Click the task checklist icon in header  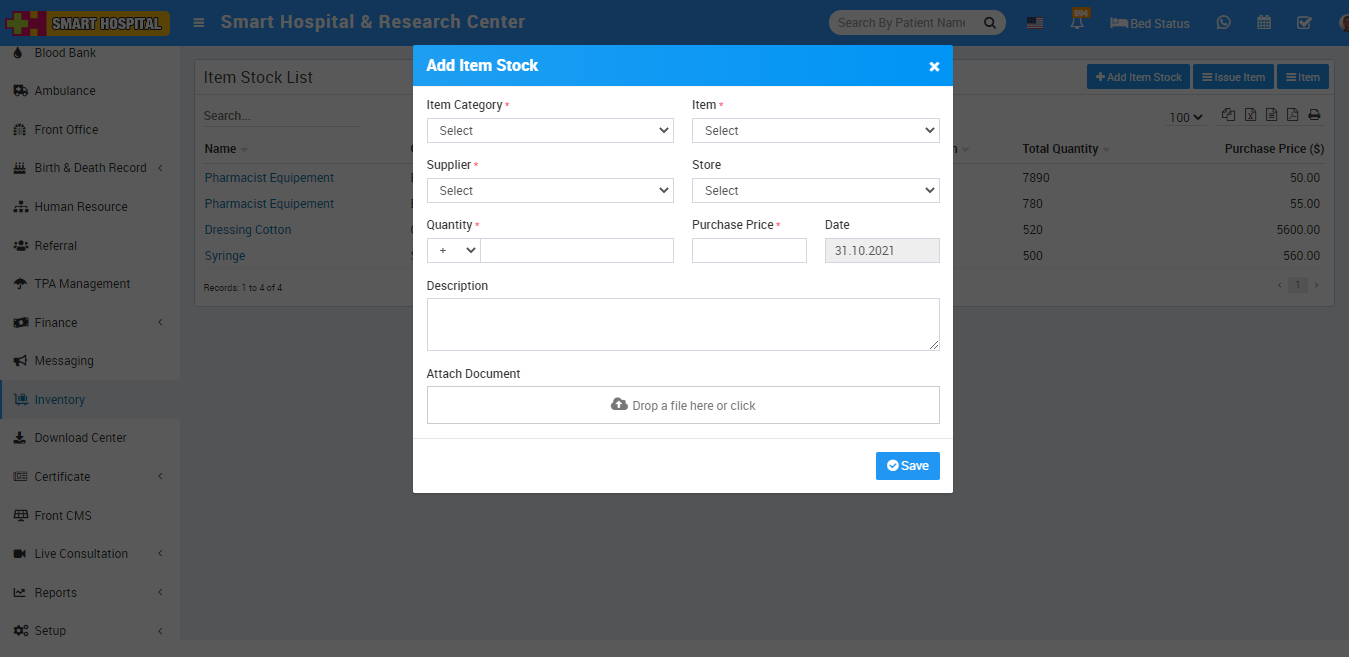[x=1304, y=23]
